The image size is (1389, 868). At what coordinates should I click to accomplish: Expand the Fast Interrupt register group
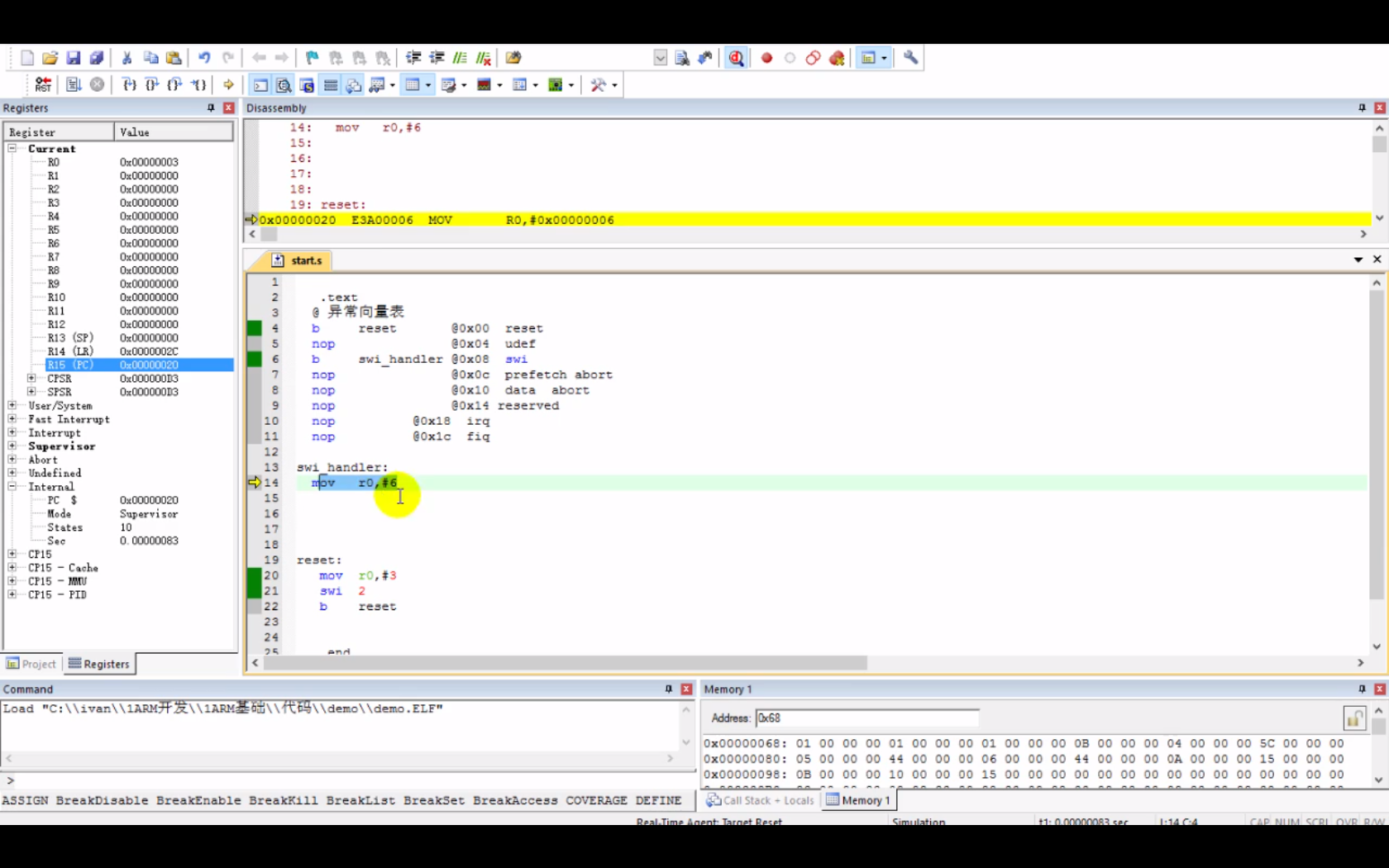pos(12,418)
